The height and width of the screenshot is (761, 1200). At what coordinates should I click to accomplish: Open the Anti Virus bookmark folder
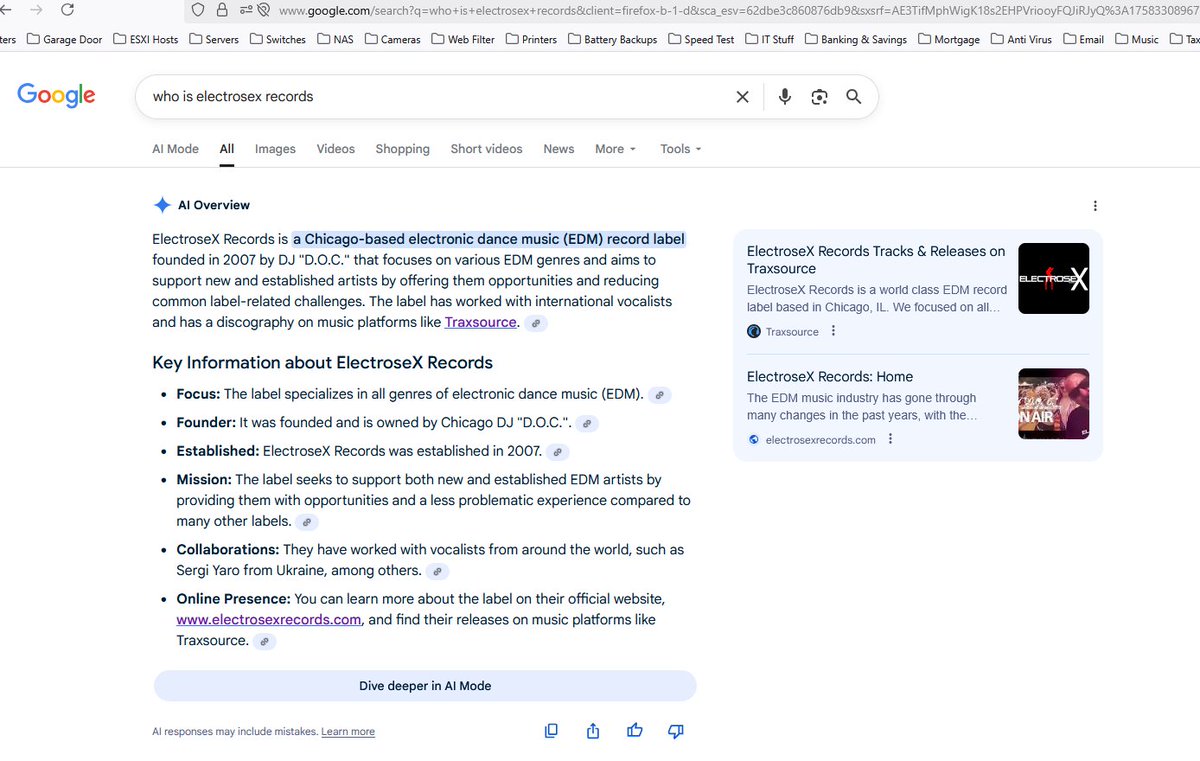coord(1023,39)
